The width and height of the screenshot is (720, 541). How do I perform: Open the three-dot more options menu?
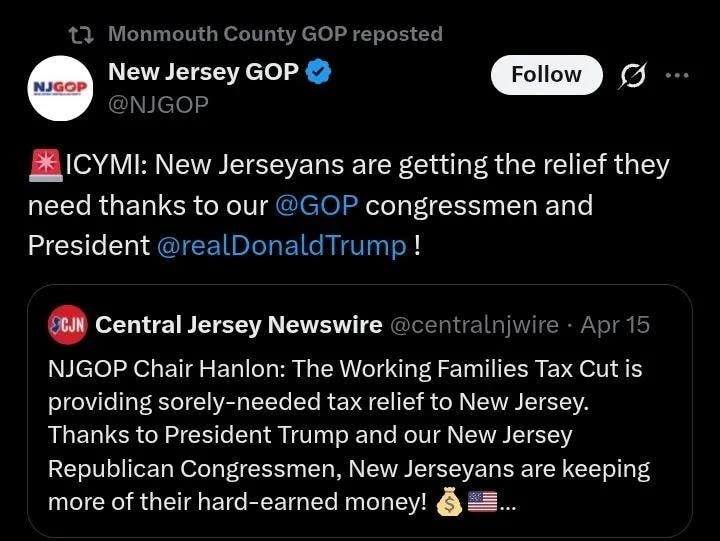(677, 75)
